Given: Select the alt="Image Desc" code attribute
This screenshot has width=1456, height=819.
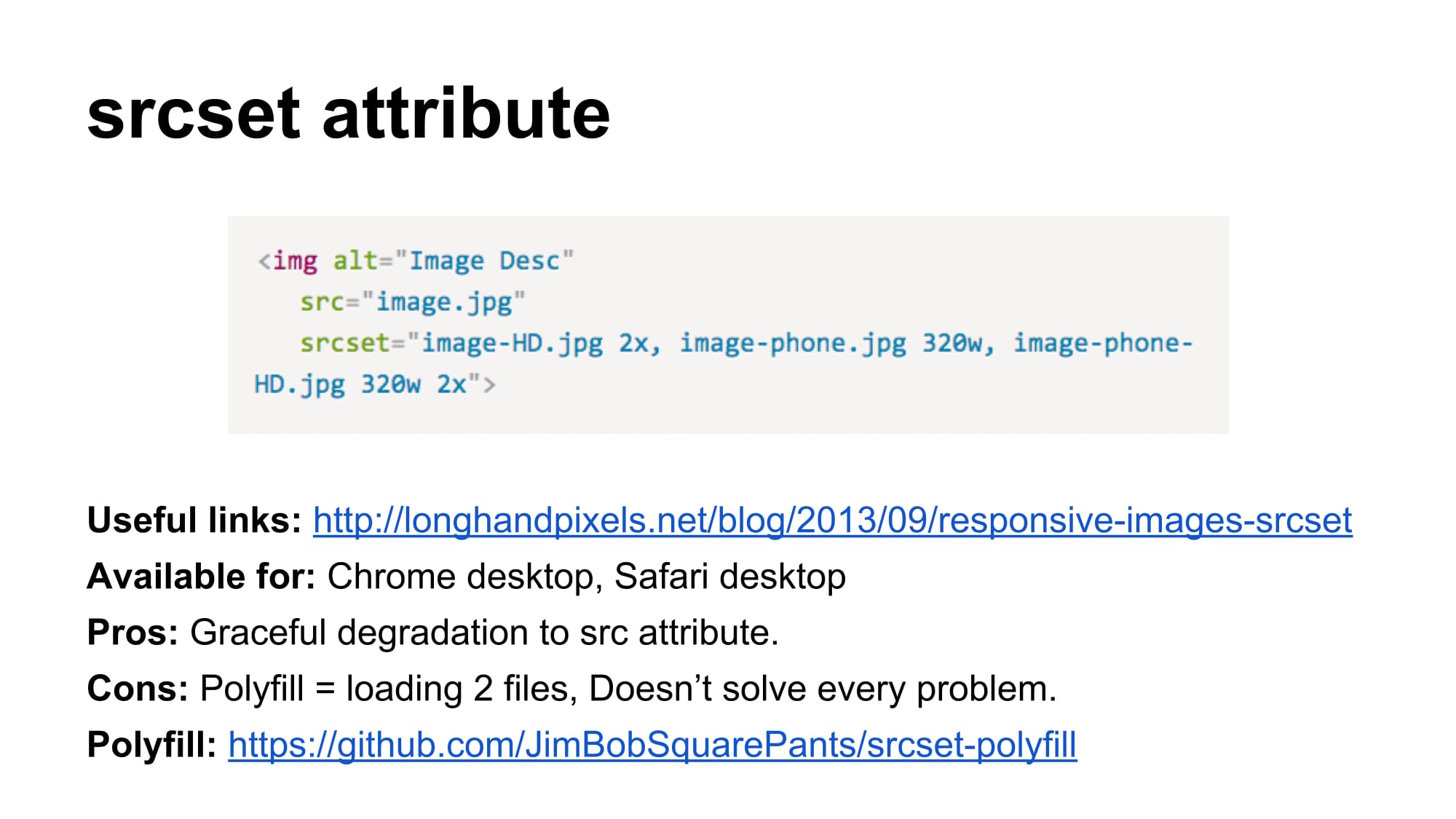Looking at the screenshot, I should (454, 261).
